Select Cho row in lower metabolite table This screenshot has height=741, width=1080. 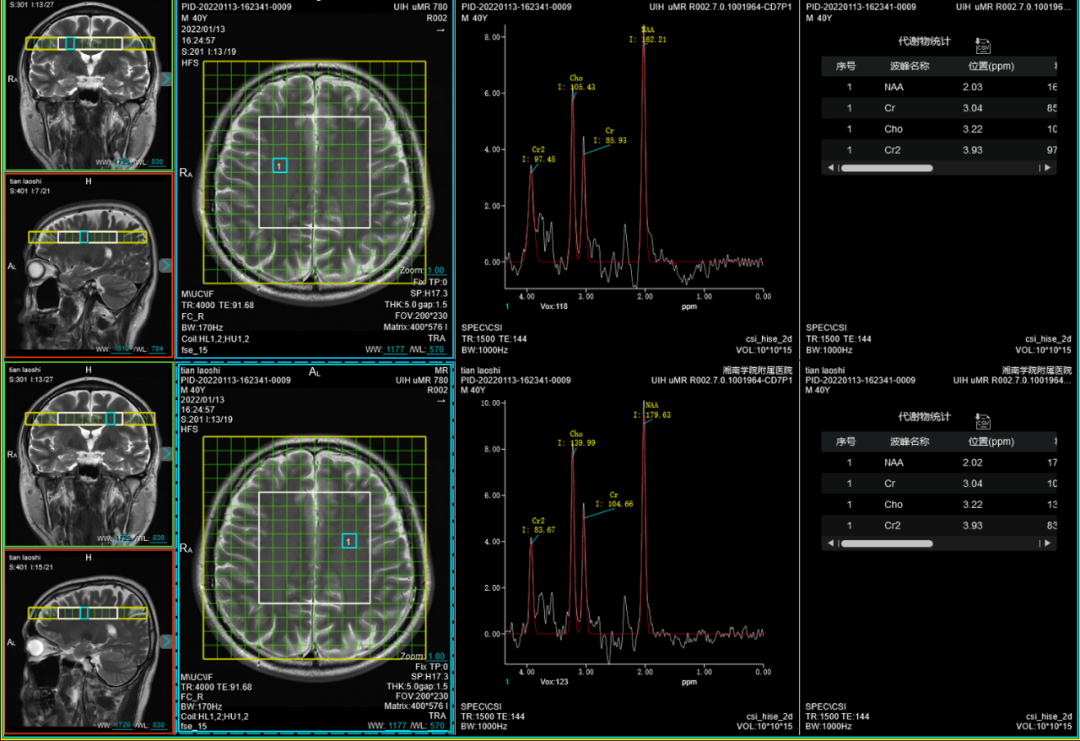939,505
